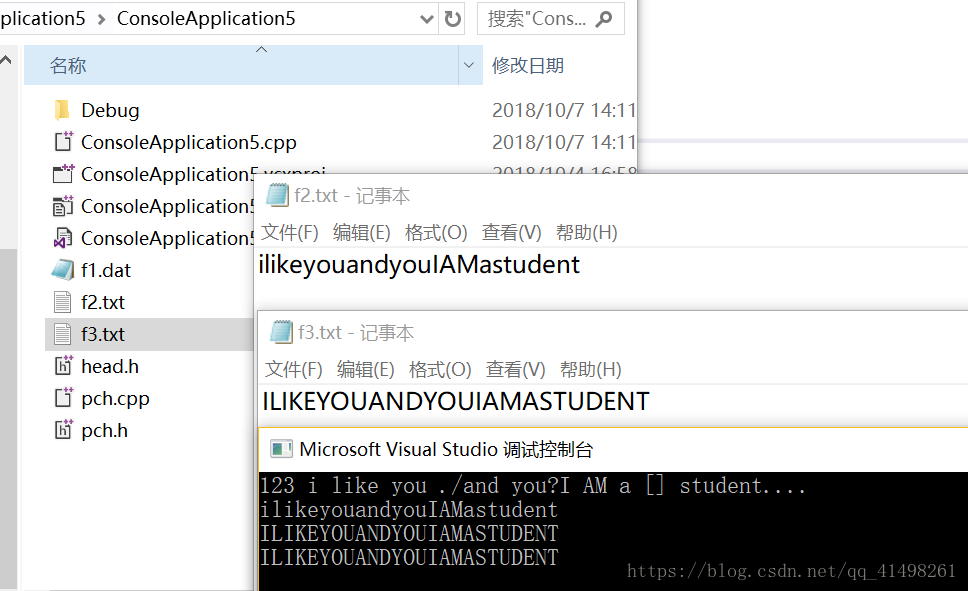The height and width of the screenshot is (591, 968).
Task: Open View menu in f2.txt Notepad
Action: point(512,233)
